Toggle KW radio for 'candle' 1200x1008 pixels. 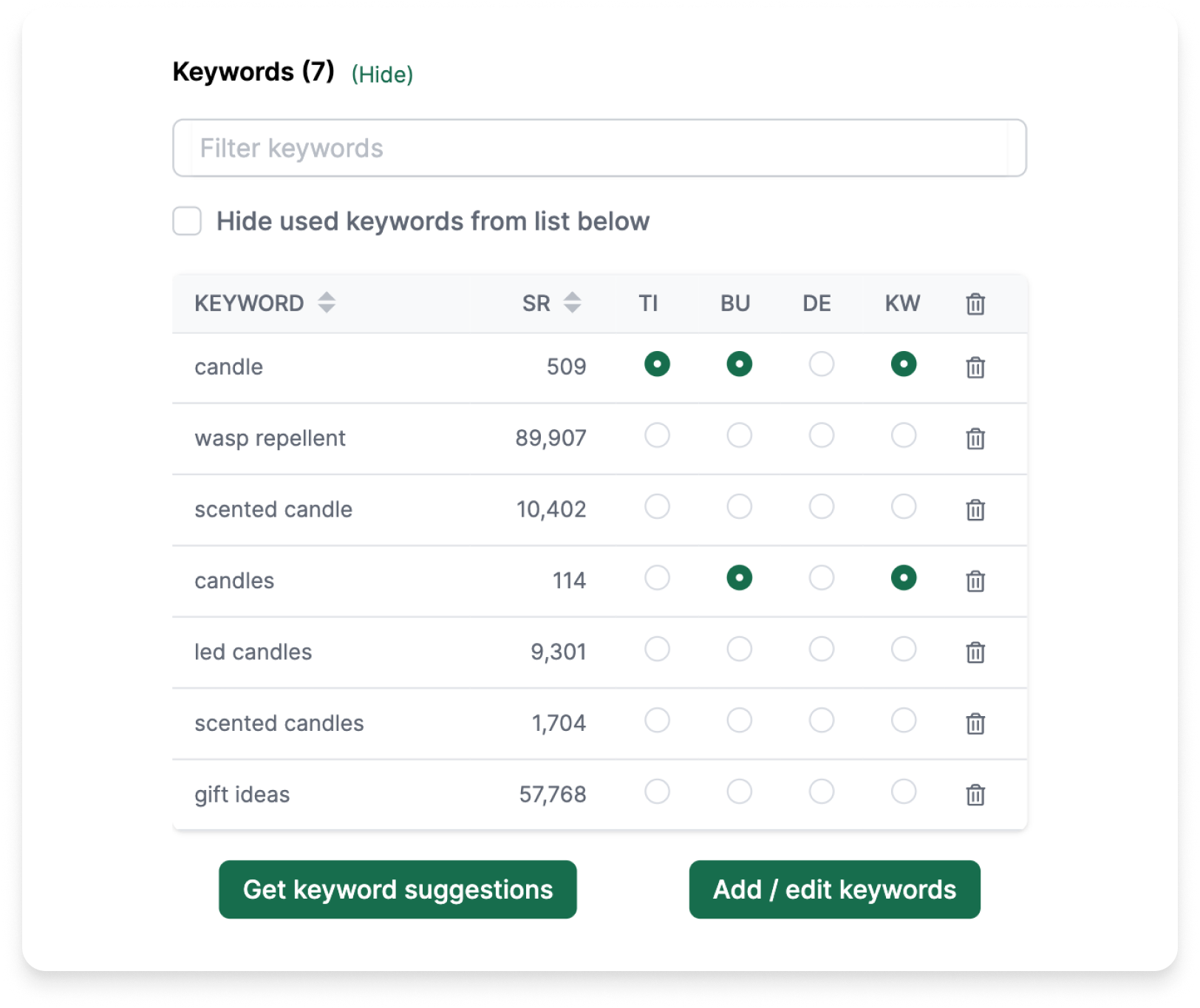[x=903, y=364]
